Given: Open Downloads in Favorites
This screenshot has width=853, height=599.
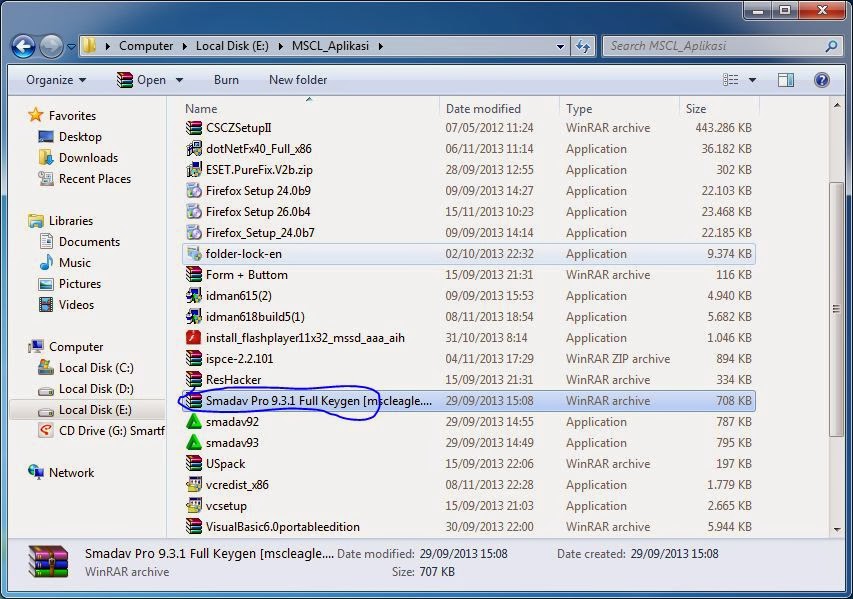Looking at the screenshot, I should 88,158.
